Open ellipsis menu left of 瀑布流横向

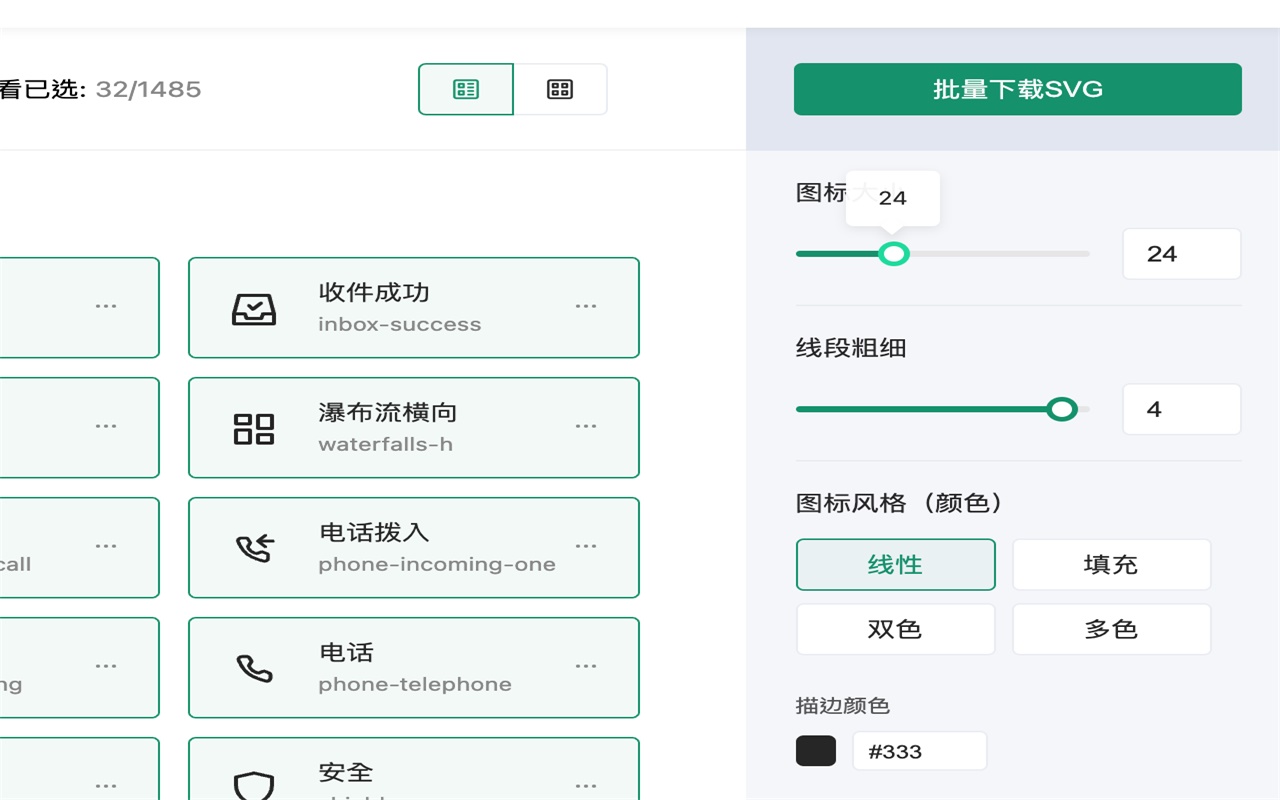[106, 426]
